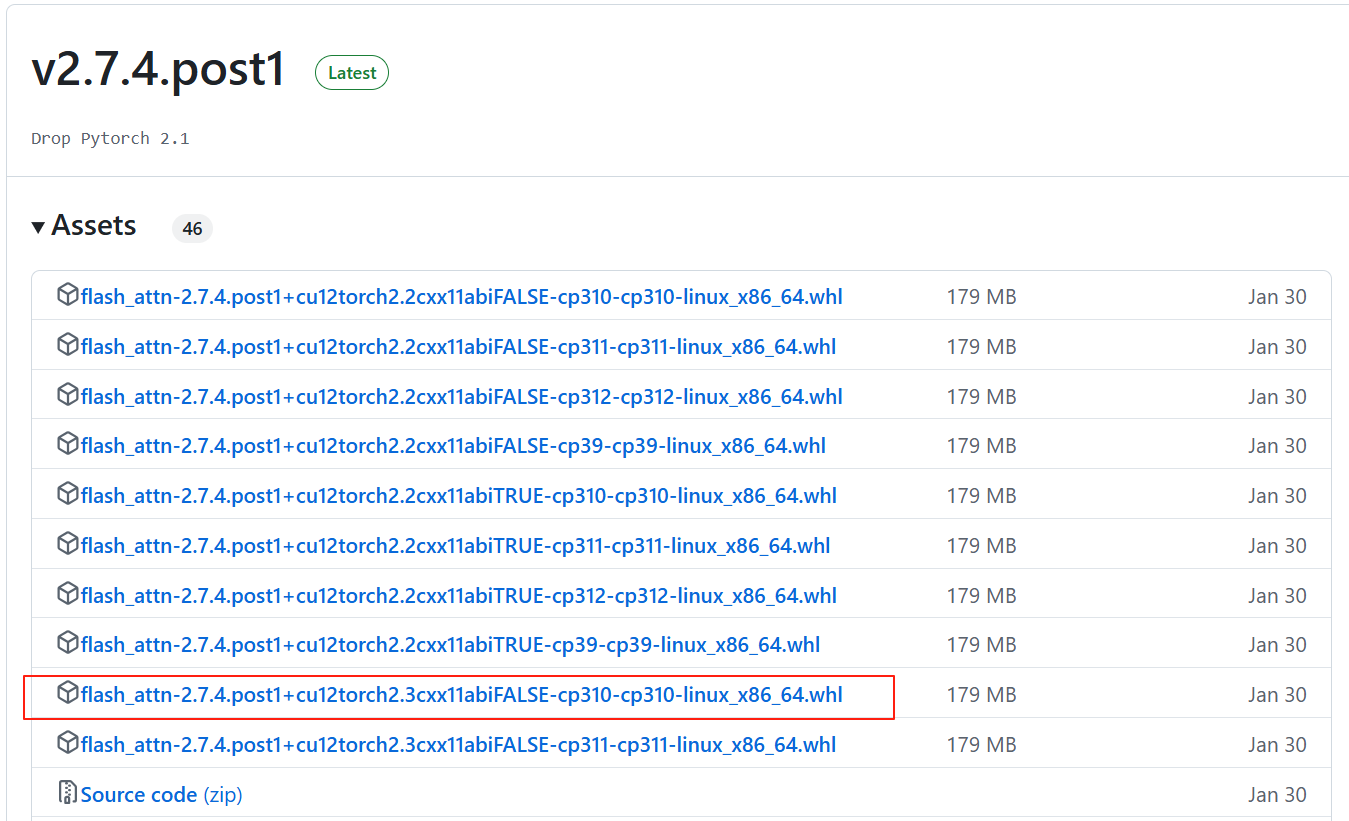The width and height of the screenshot is (1349, 821).
Task: Click package icon beside torch2.2 TRUE cp310 wheel
Action: (x=67, y=494)
